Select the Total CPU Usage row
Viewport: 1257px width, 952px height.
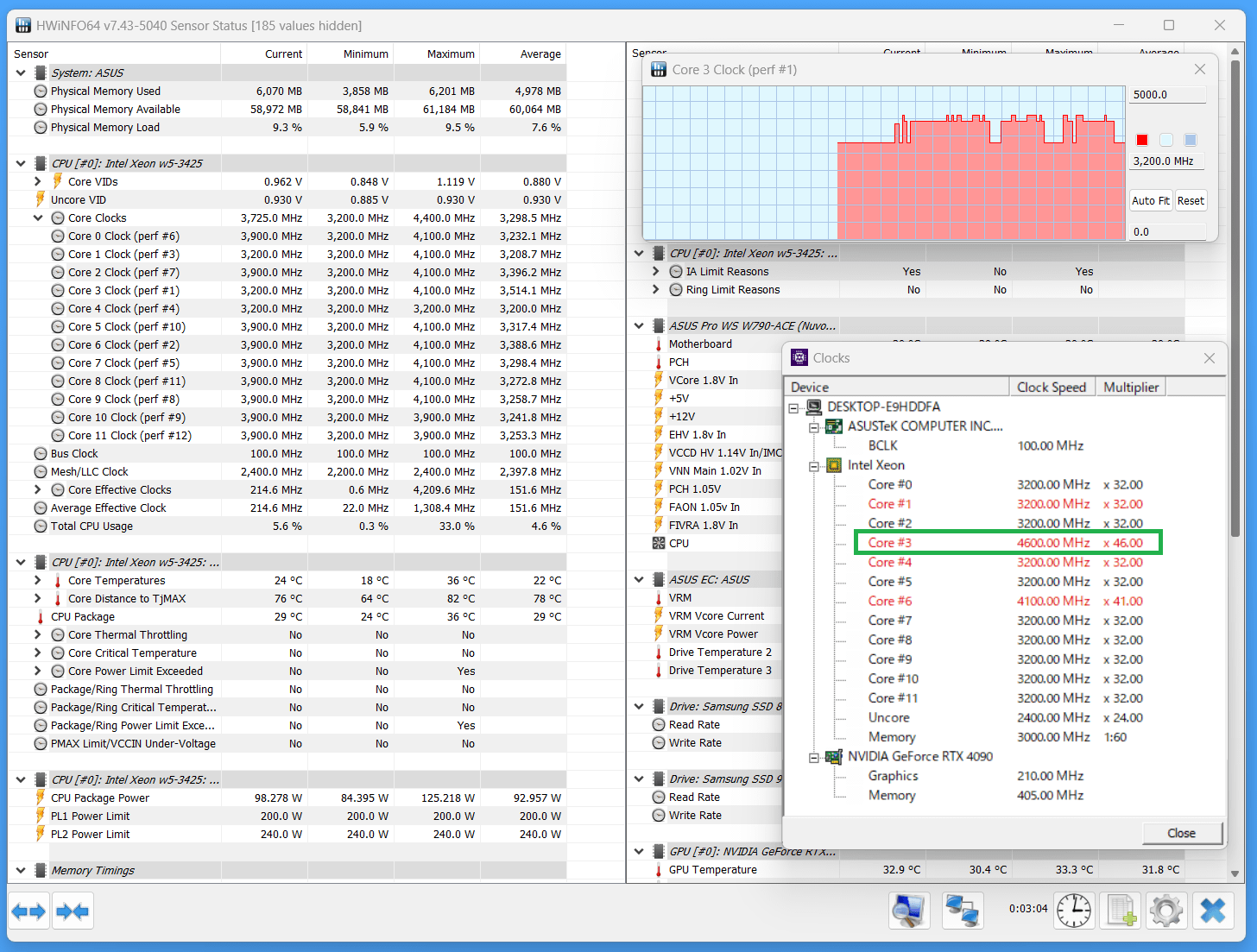pyautogui.click(x=287, y=526)
